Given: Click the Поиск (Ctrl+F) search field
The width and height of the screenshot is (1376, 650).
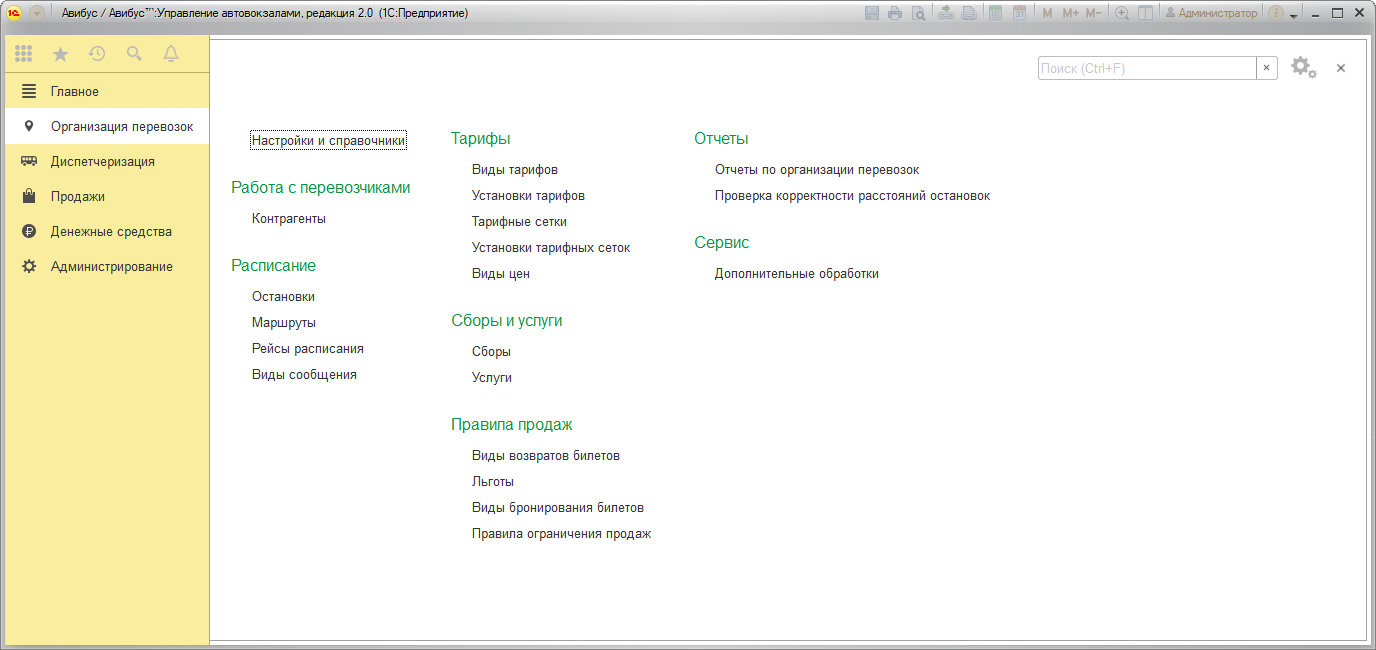Looking at the screenshot, I should [x=1146, y=68].
